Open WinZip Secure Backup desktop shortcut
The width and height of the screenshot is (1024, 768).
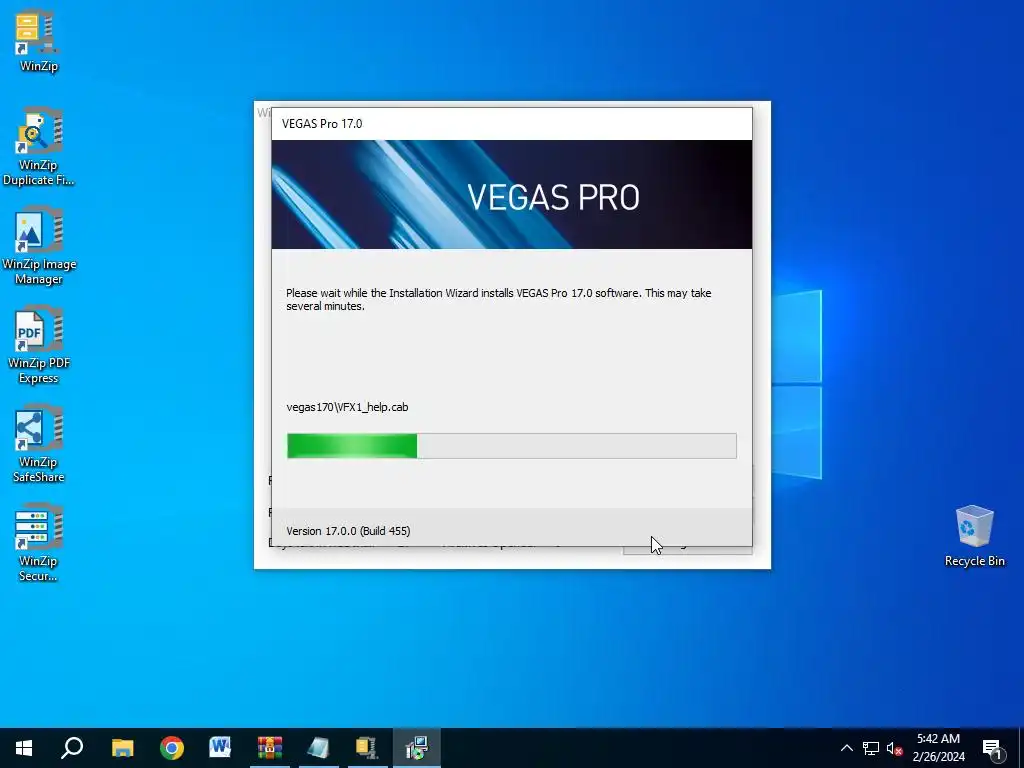[x=38, y=543]
